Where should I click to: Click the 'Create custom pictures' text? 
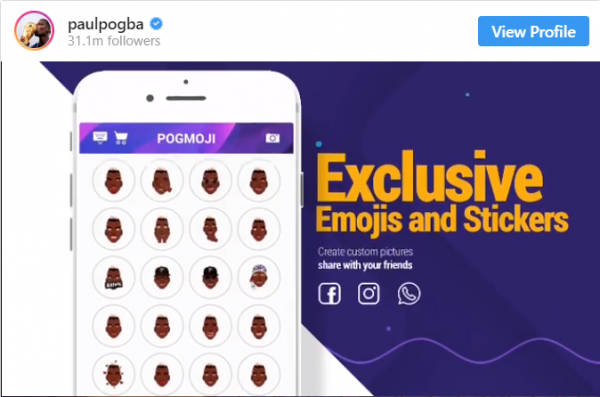365,252
